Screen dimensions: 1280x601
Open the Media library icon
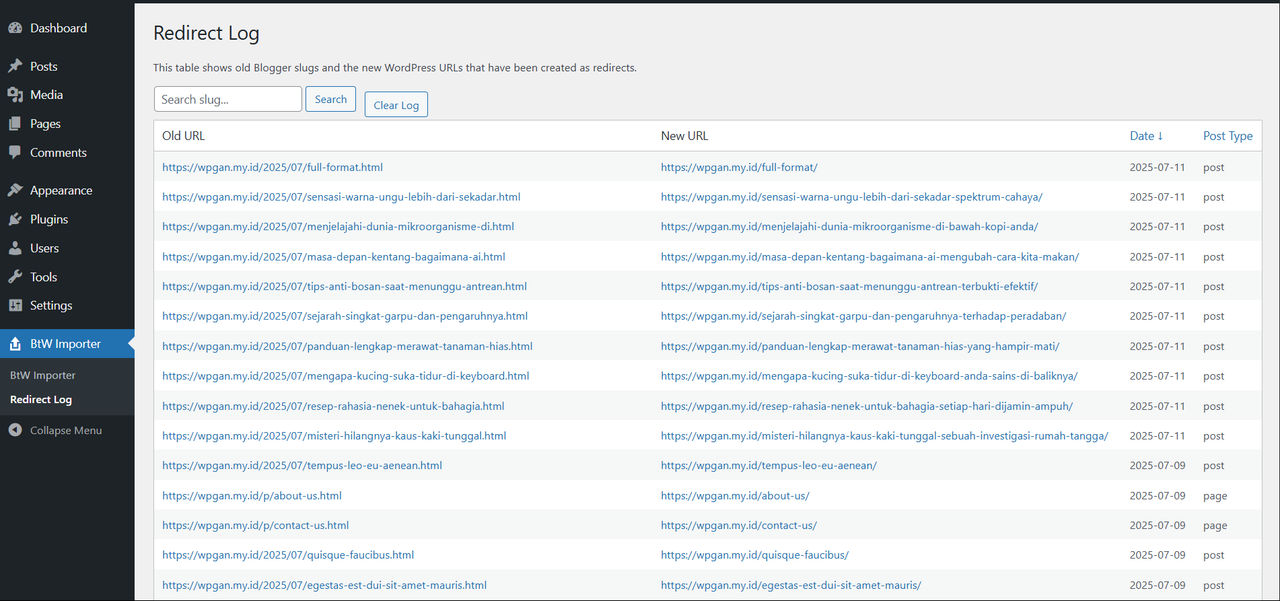17,95
